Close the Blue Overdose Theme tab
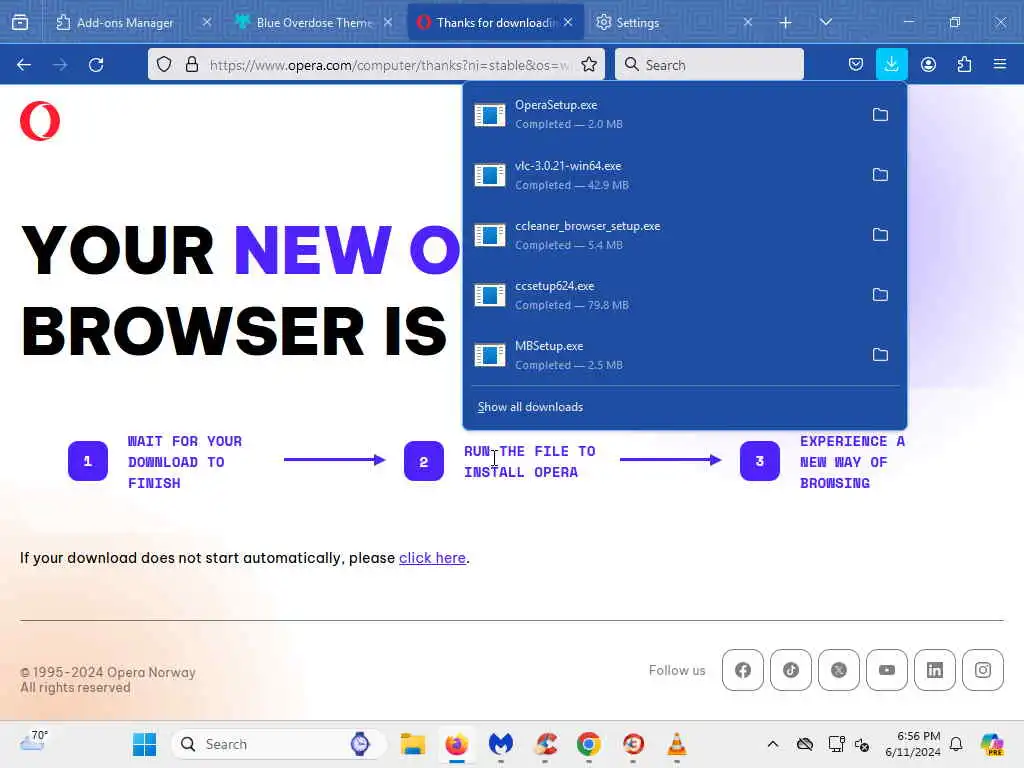 coord(388,22)
